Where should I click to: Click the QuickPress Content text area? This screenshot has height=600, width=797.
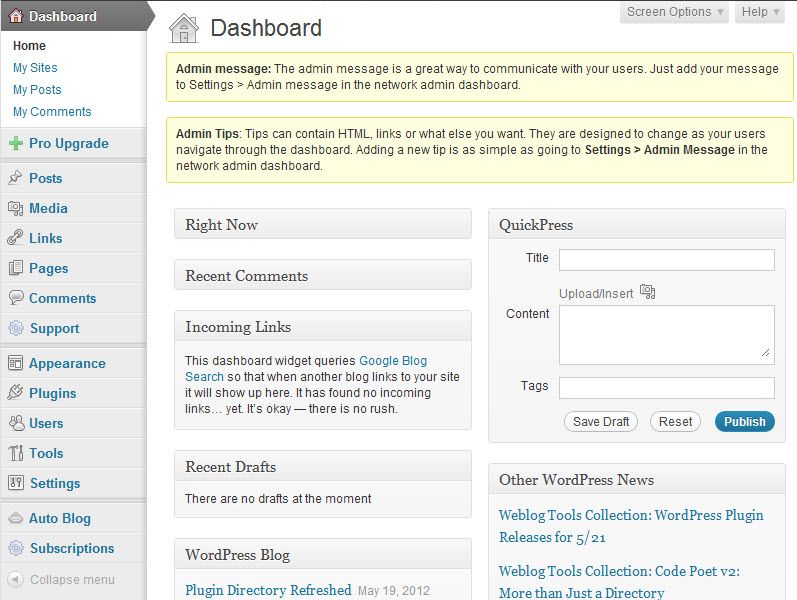pos(667,335)
